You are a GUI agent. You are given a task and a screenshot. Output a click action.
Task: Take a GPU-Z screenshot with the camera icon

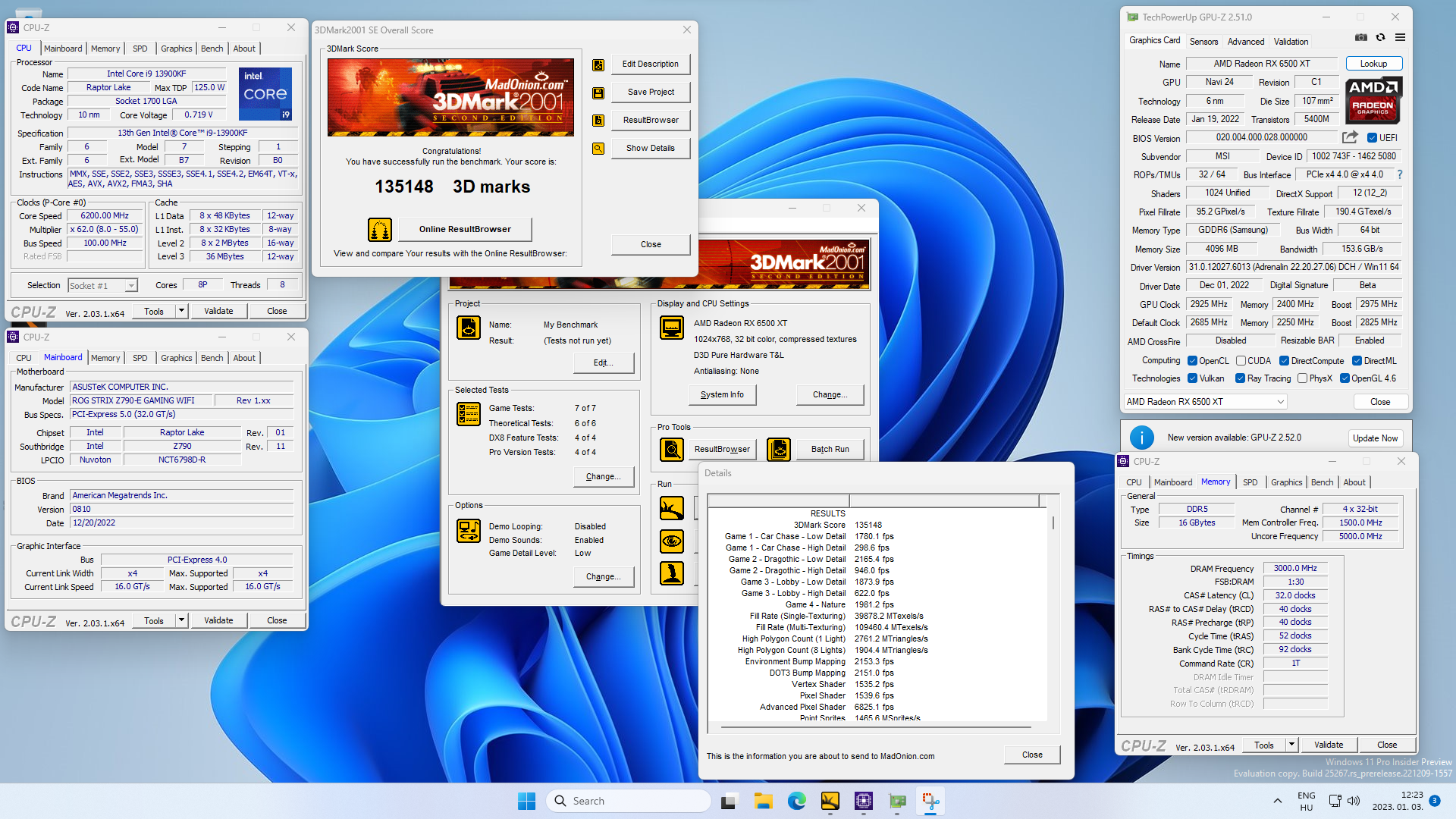[x=1361, y=37]
